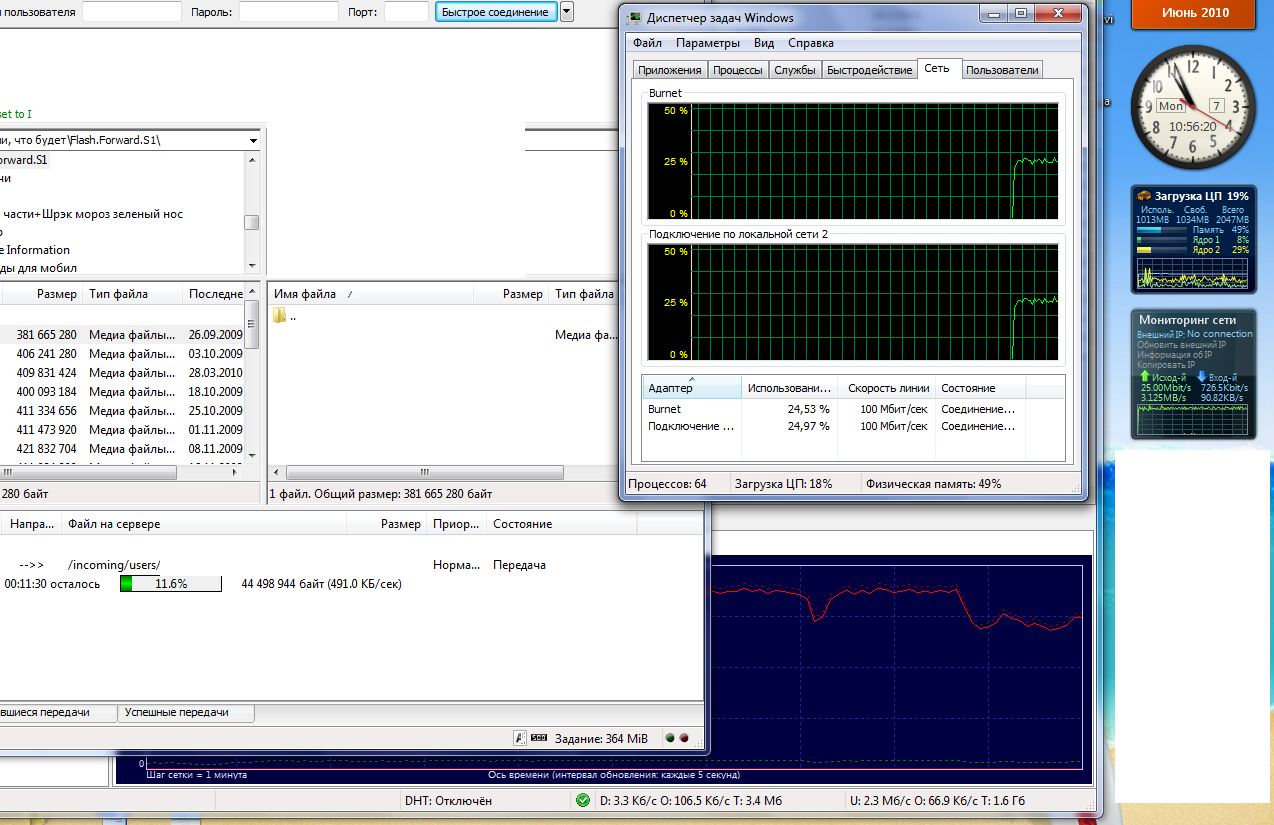Click the green LED indicator in FileZilla
Image resolution: width=1274 pixels, height=825 pixels.
pyautogui.click(x=670, y=738)
